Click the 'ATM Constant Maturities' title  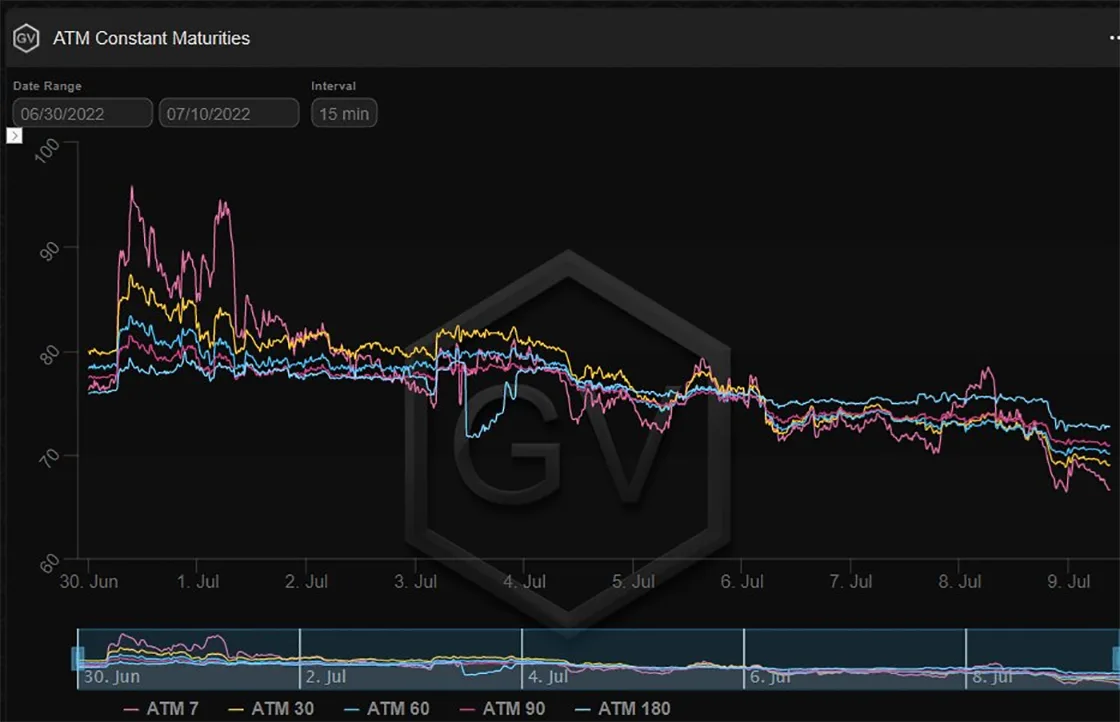click(151, 38)
